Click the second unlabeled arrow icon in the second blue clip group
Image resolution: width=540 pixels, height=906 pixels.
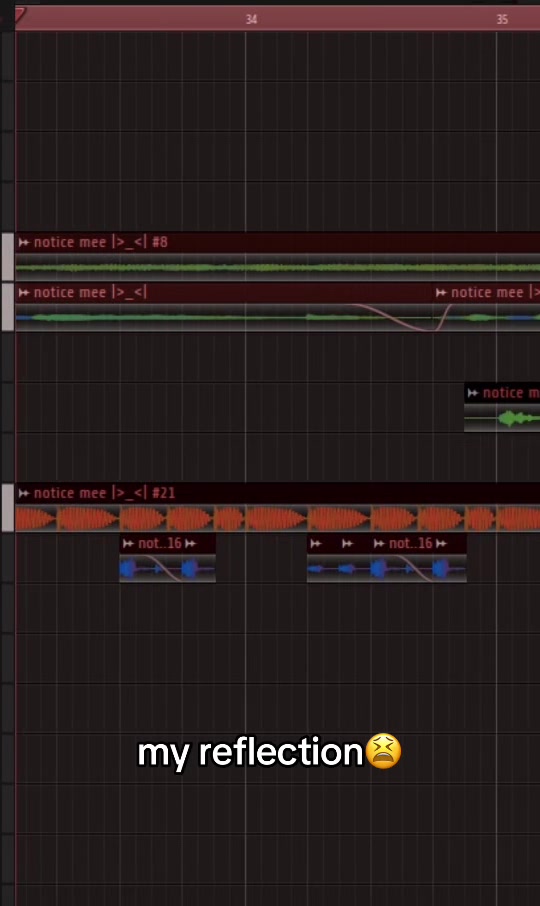click(x=347, y=544)
